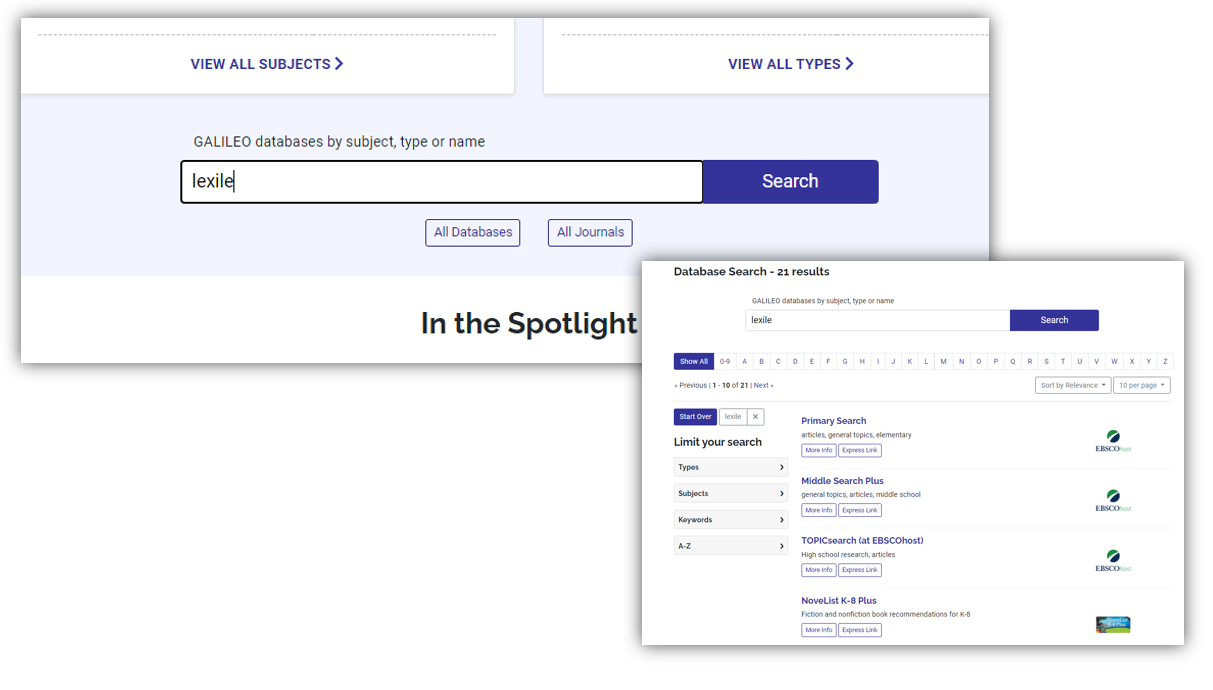Click More Info for Middle Search Plus
This screenshot has width=1213, height=690.
(819, 510)
